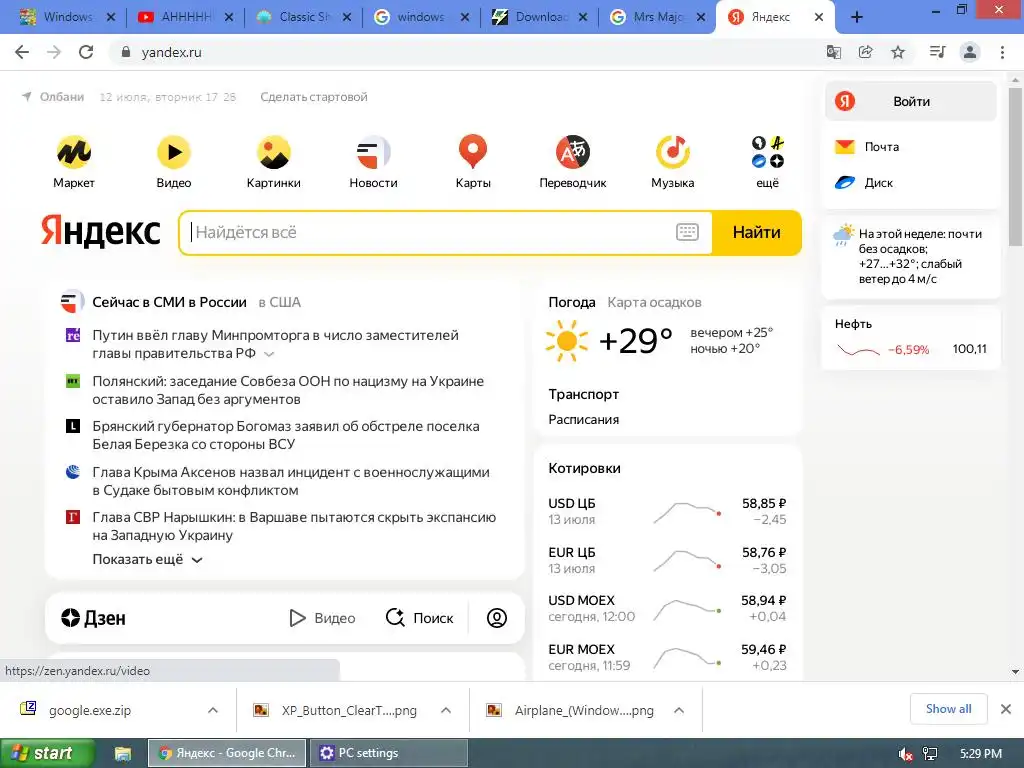Open EUR MOEX exchange rate row
1024x768 pixels.
[x=667, y=657]
